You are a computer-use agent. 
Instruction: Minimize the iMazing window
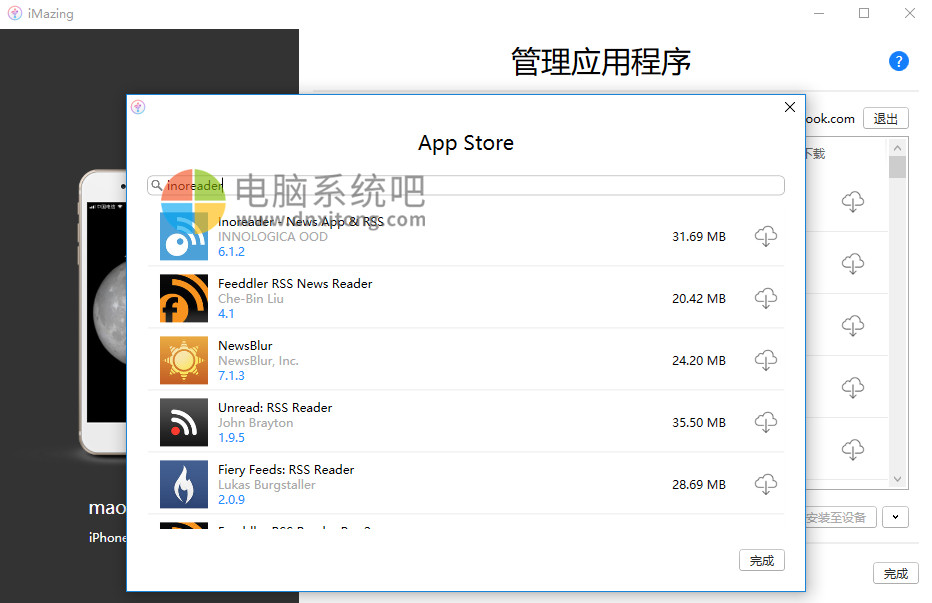click(x=818, y=13)
